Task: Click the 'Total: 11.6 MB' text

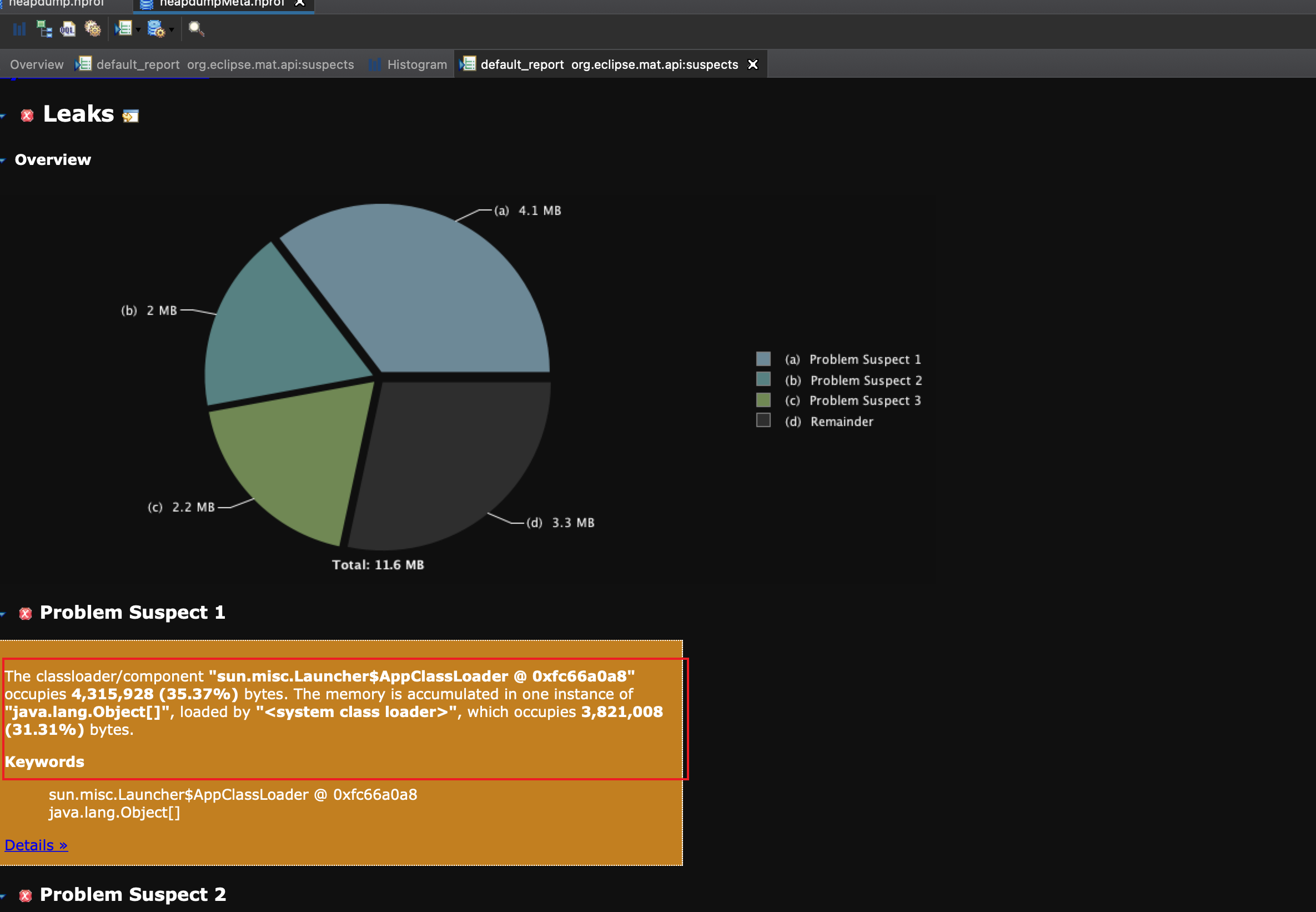Action: [x=378, y=564]
